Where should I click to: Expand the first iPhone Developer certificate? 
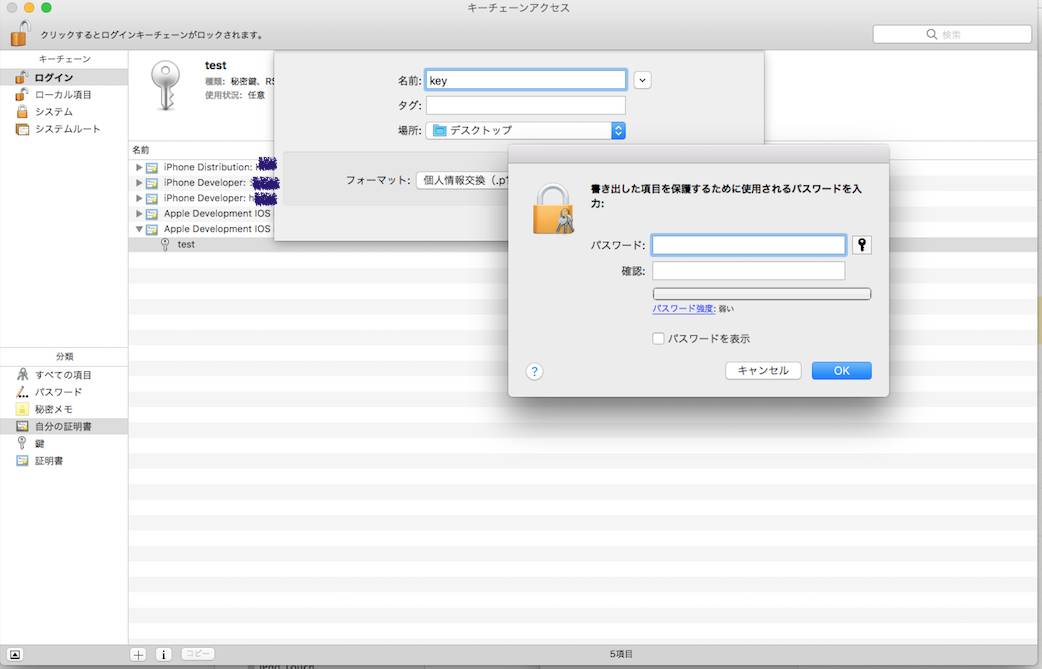139,183
